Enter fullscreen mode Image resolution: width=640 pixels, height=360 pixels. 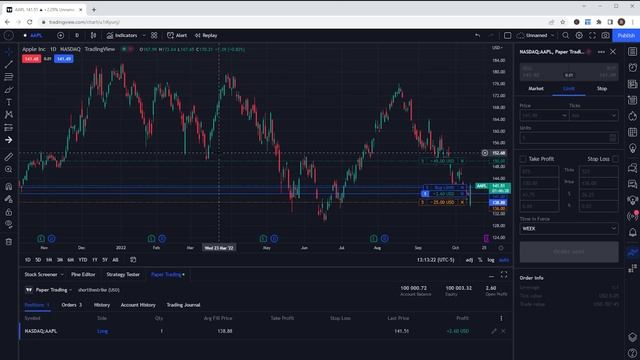pyautogui.click(x=592, y=36)
